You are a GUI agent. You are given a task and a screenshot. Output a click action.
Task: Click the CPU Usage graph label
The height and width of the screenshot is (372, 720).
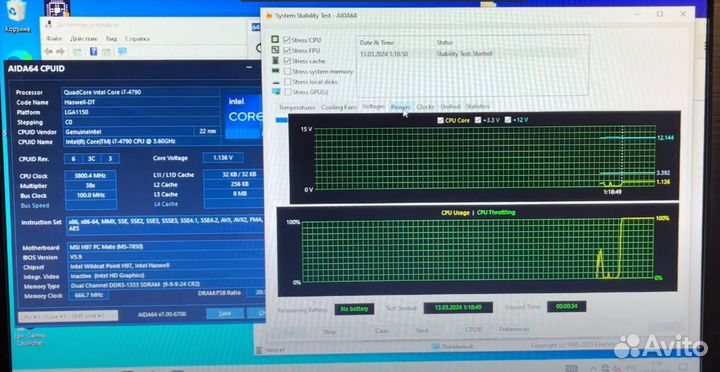click(x=455, y=213)
